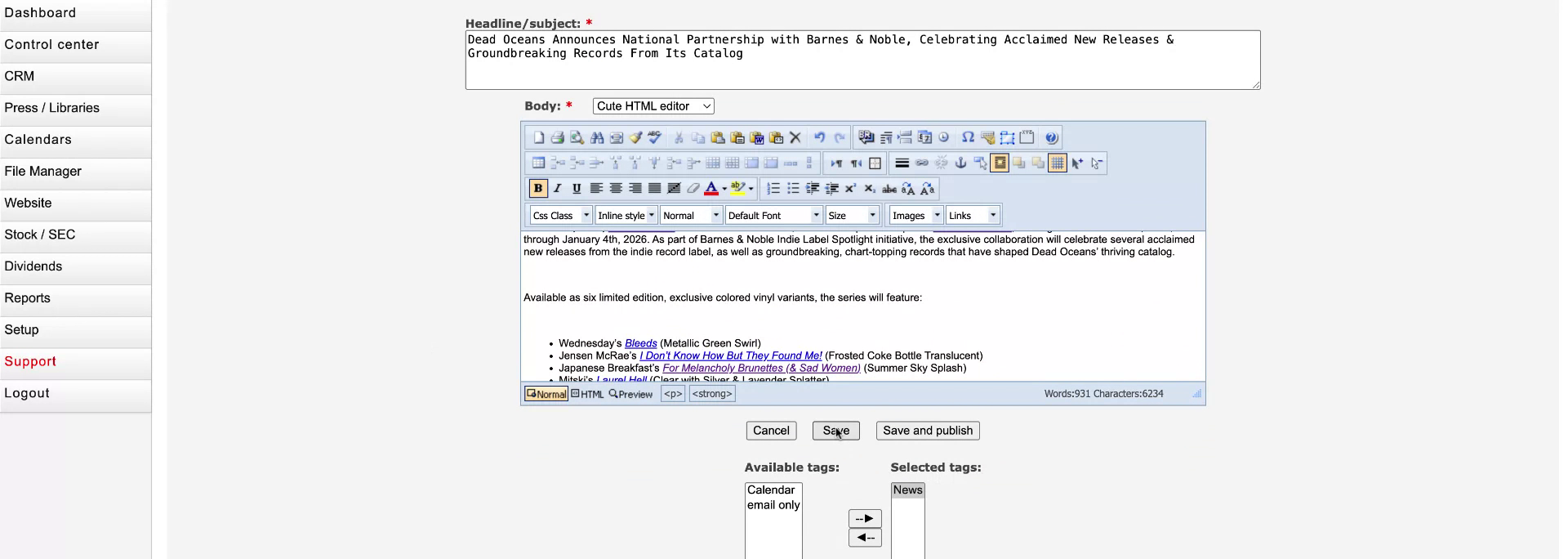
Task: Toggle the highlighted show borders grid button
Action: [1058, 163]
